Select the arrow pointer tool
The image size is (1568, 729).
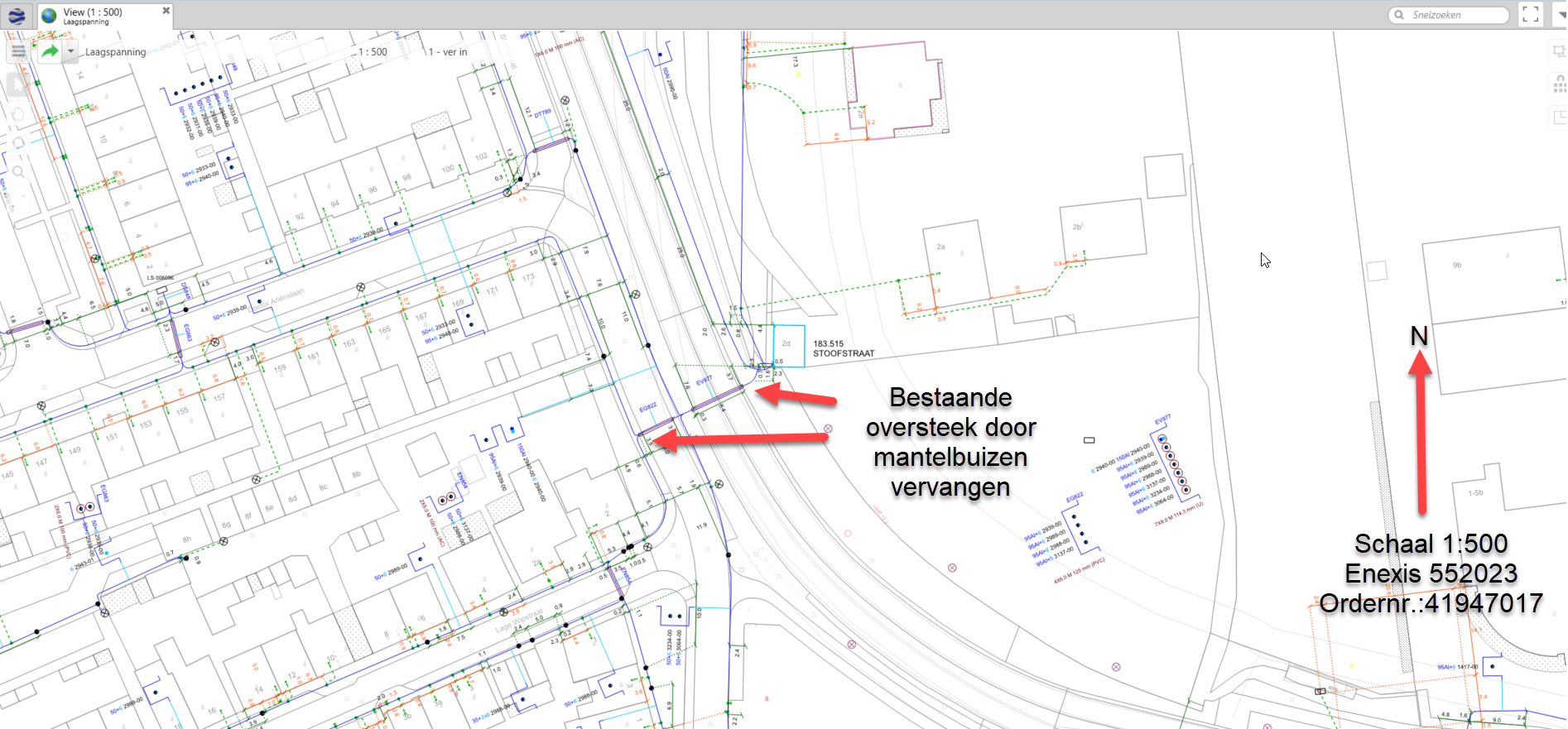[x=17, y=84]
